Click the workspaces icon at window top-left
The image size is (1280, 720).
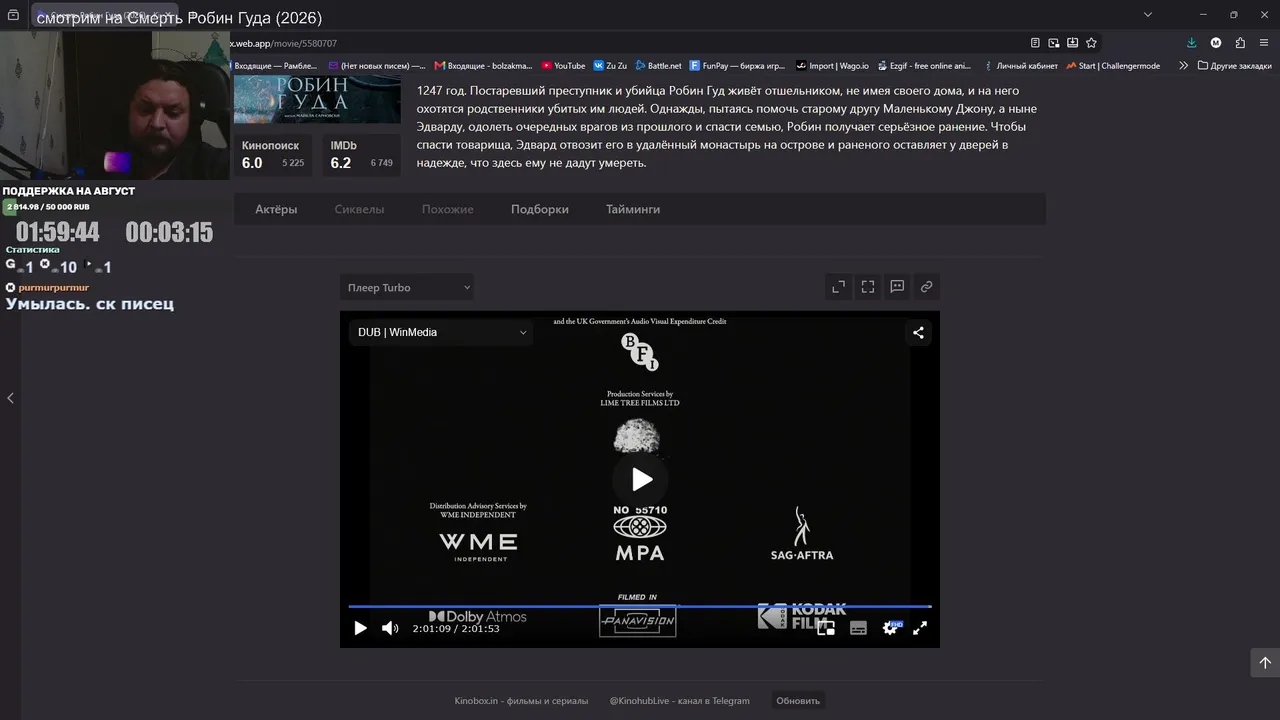point(13,15)
